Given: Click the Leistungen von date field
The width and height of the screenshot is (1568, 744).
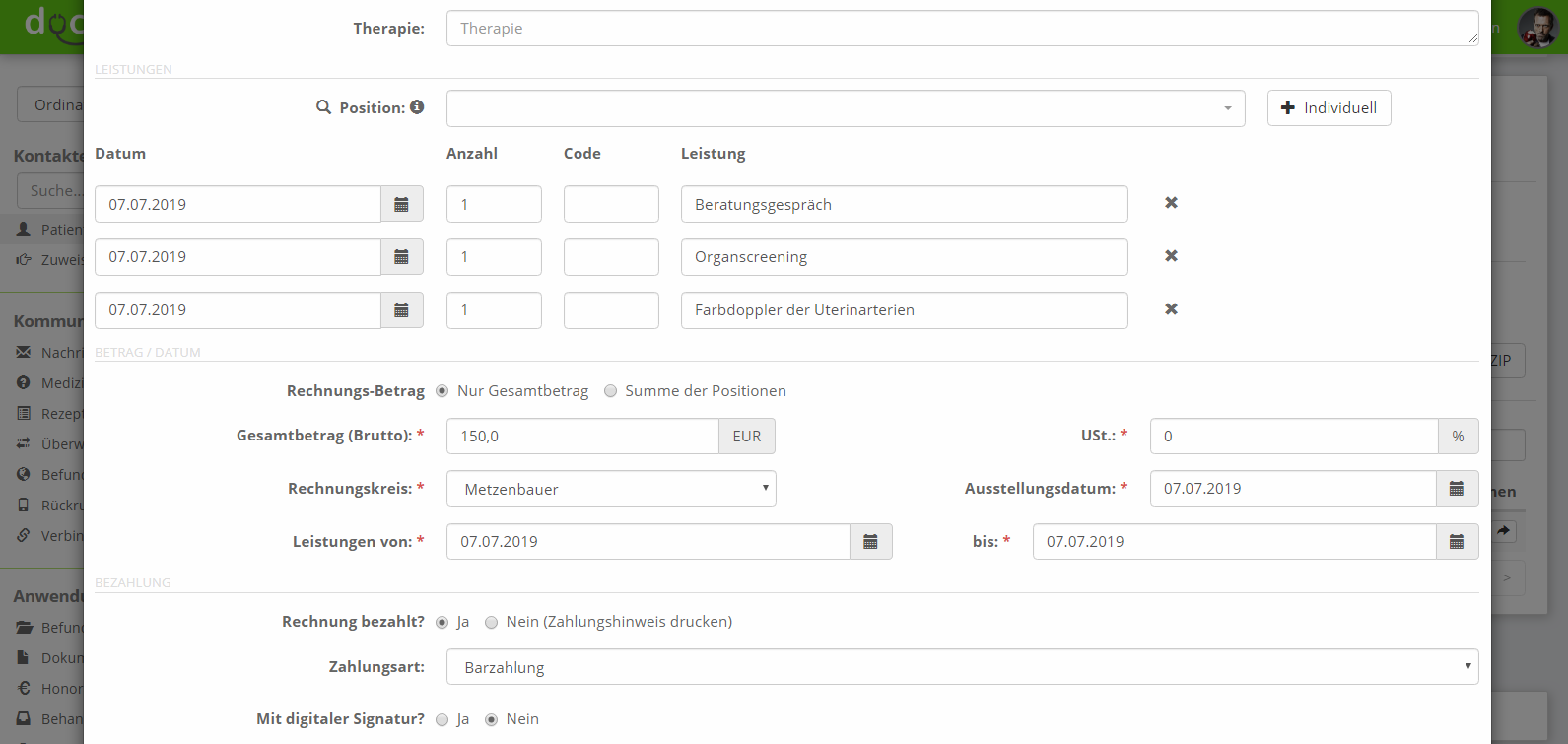Looking at the screenshot, I should point(648,542).
